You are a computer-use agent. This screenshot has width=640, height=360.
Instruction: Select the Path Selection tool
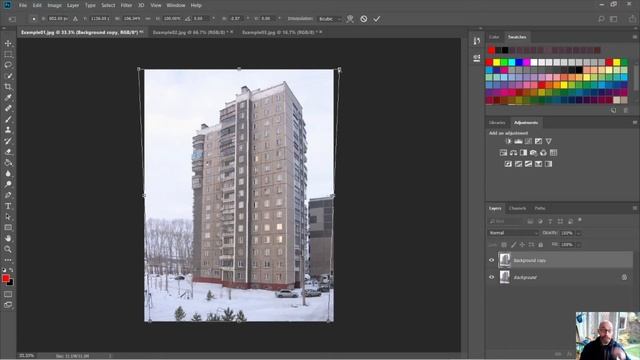click(x=8, y=217)
